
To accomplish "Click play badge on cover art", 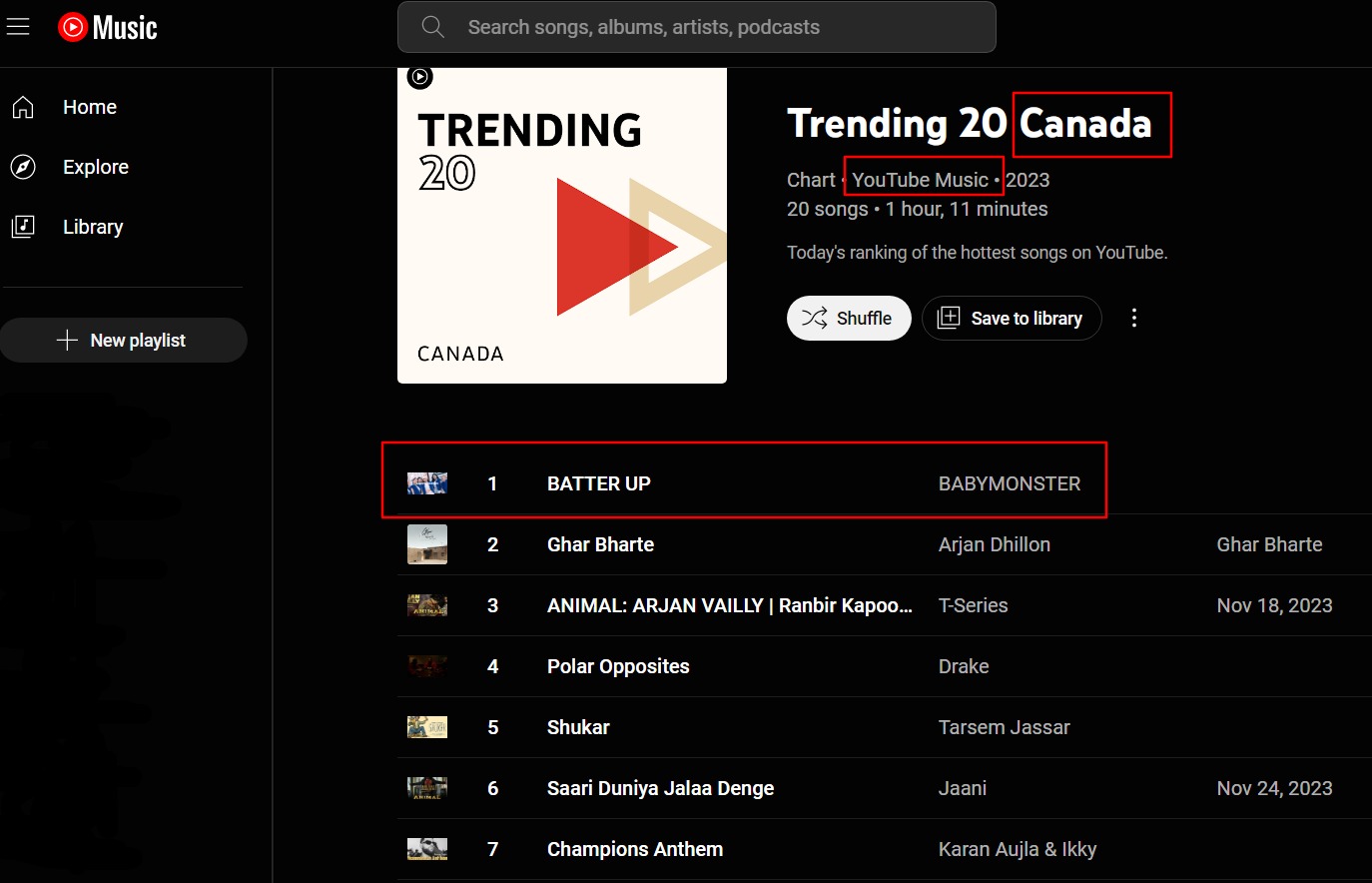I will (x=420, y=77).
